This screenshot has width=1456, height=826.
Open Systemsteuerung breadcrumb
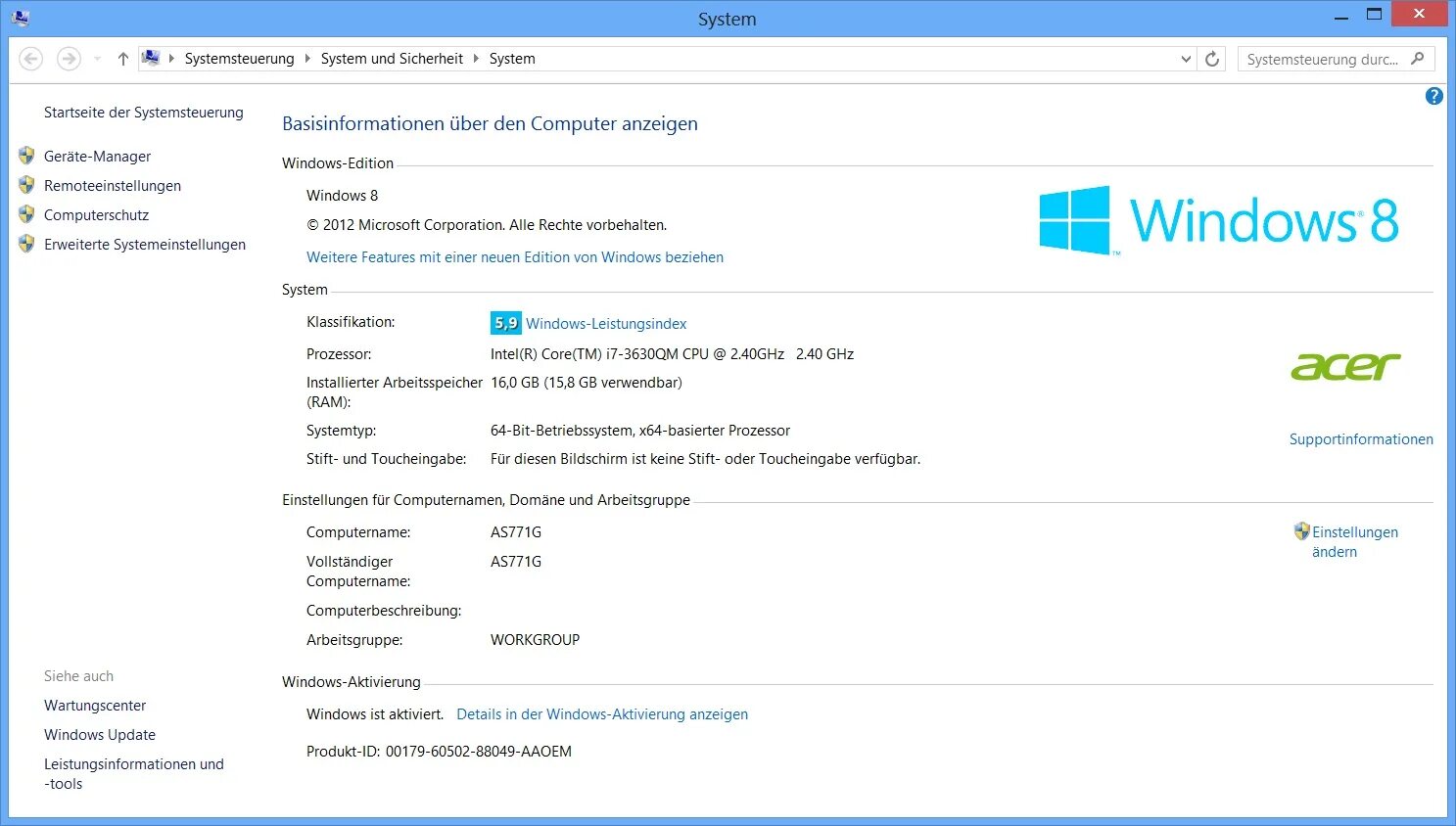pyautogui.click(x=239, y=59)
